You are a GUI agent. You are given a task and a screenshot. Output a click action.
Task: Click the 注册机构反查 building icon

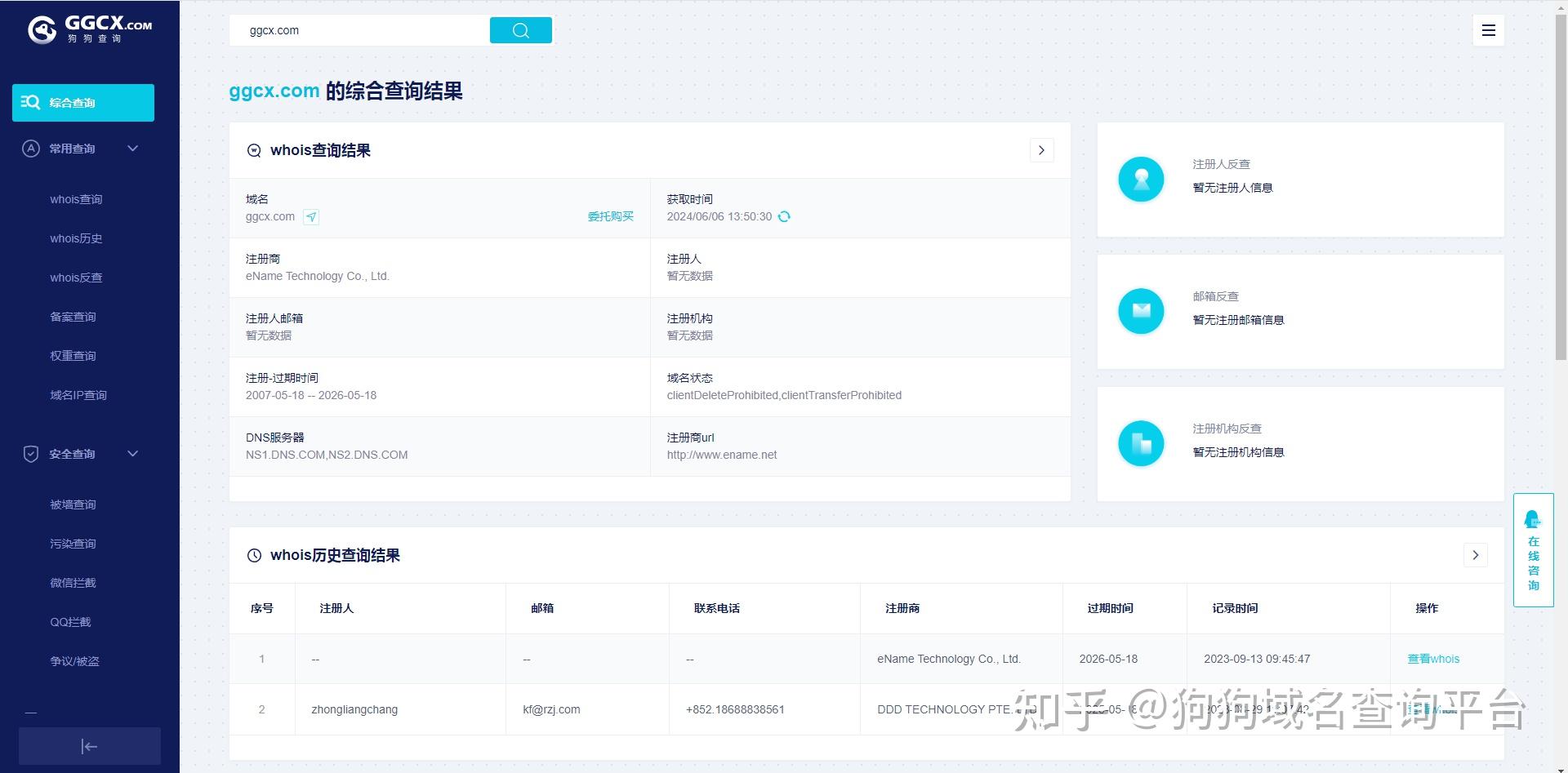click(x=1141, y=443)
